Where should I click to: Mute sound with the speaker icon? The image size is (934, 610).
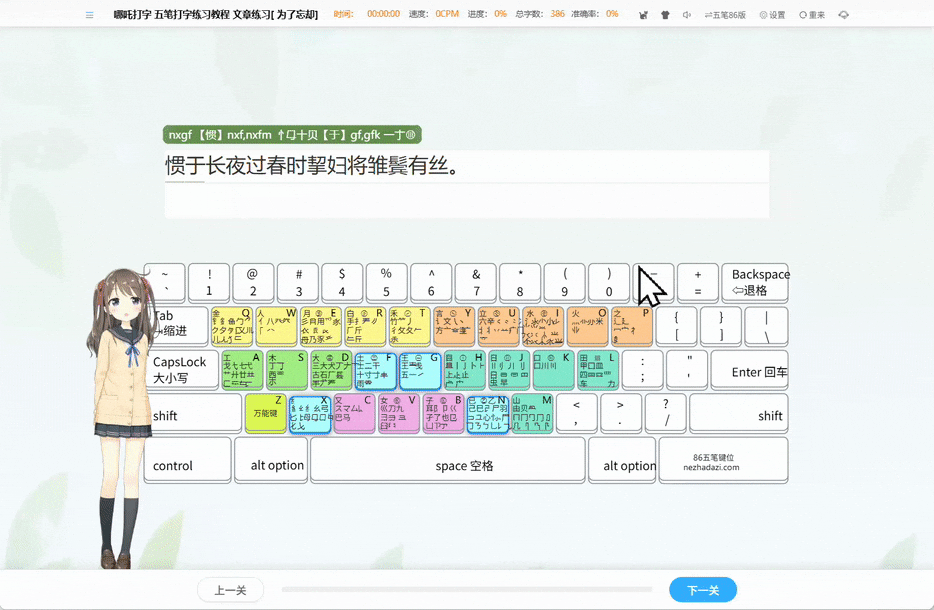687,15
